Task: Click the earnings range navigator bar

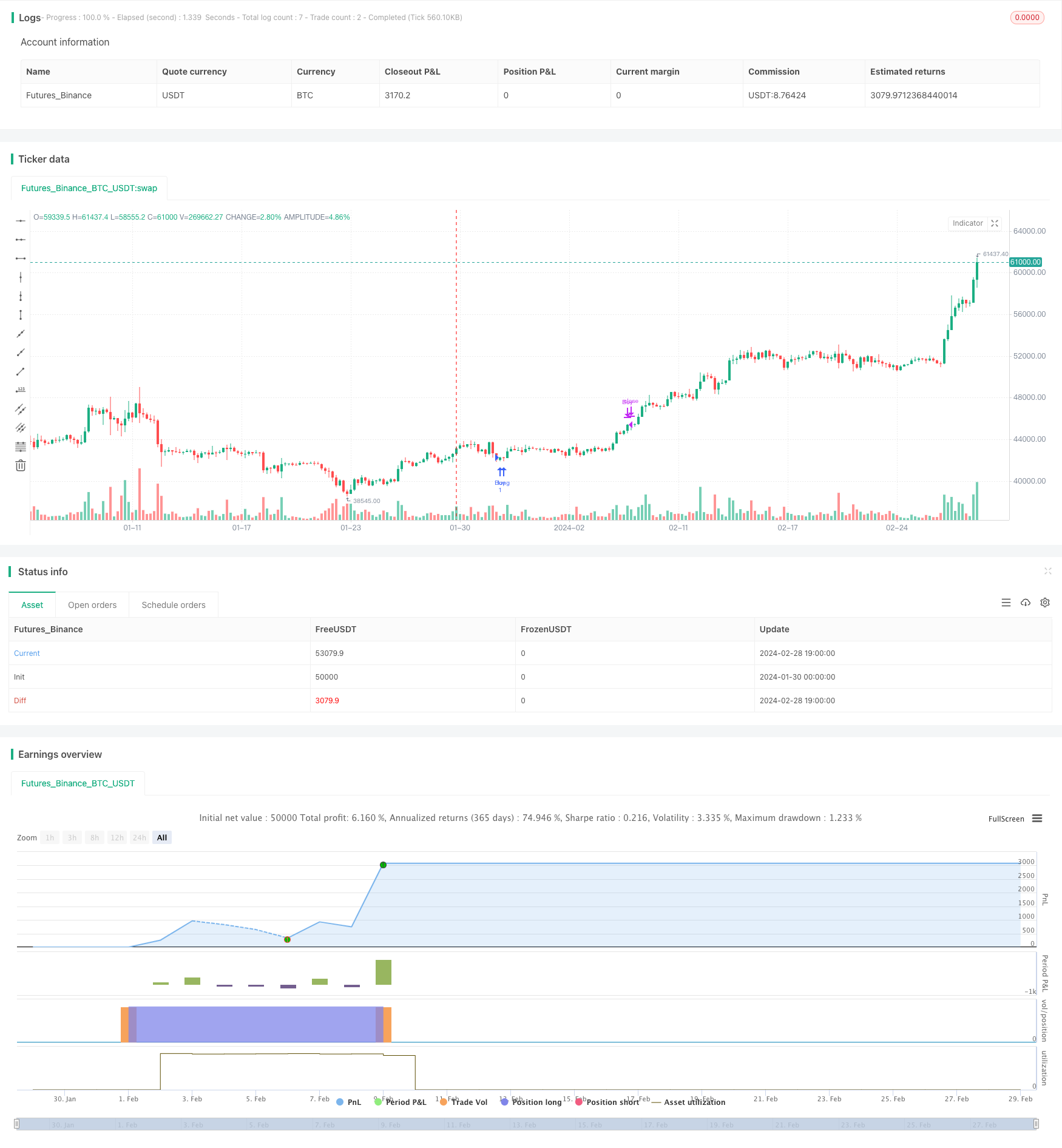Action: (x=527, y=1124)
